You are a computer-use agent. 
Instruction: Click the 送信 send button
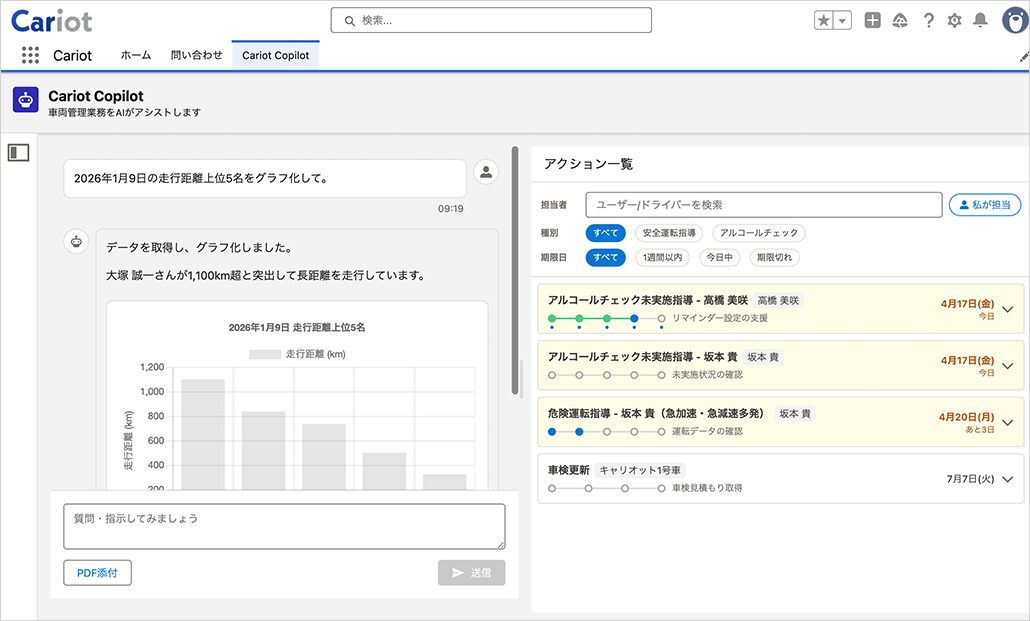(472, 572)
